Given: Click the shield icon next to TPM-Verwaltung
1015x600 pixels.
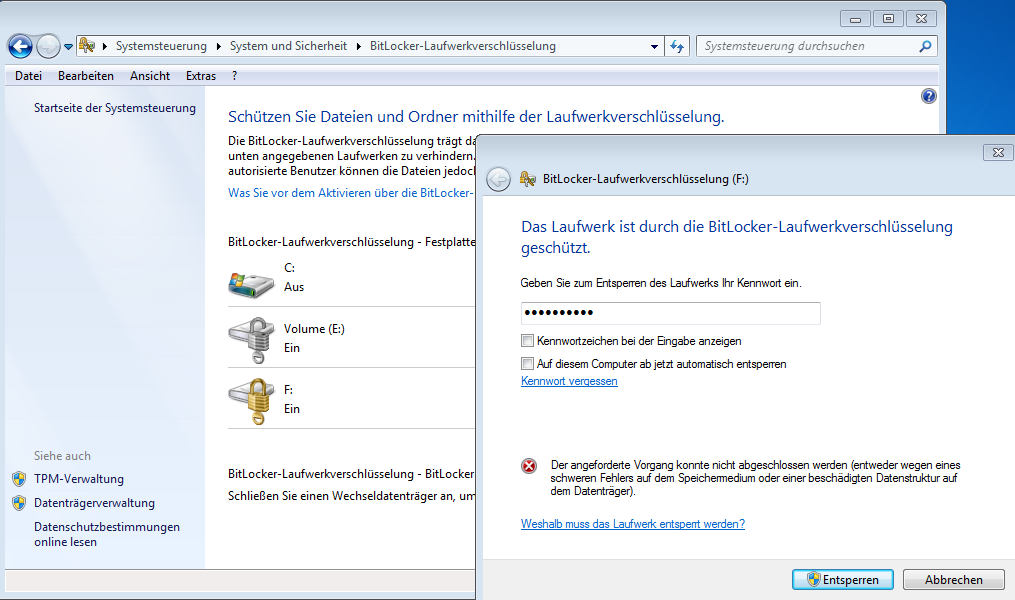Looking at the screenshot, I should tap(19, 479).
